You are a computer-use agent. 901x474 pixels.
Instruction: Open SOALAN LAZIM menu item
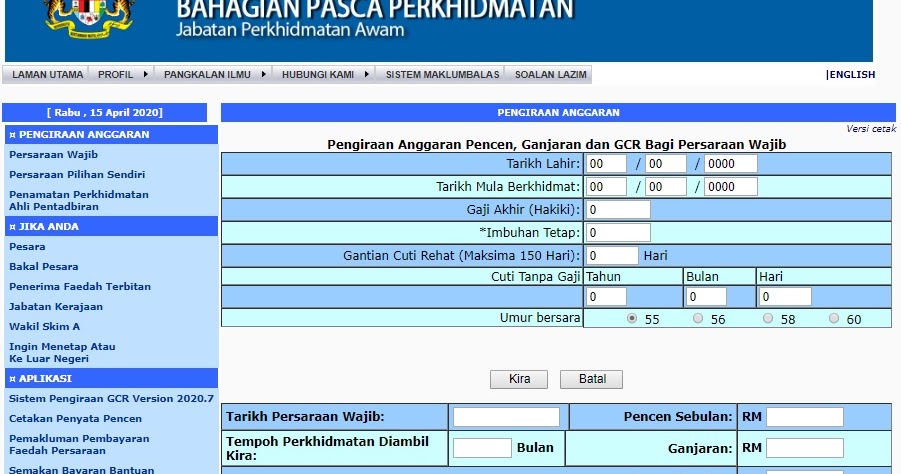550,75
